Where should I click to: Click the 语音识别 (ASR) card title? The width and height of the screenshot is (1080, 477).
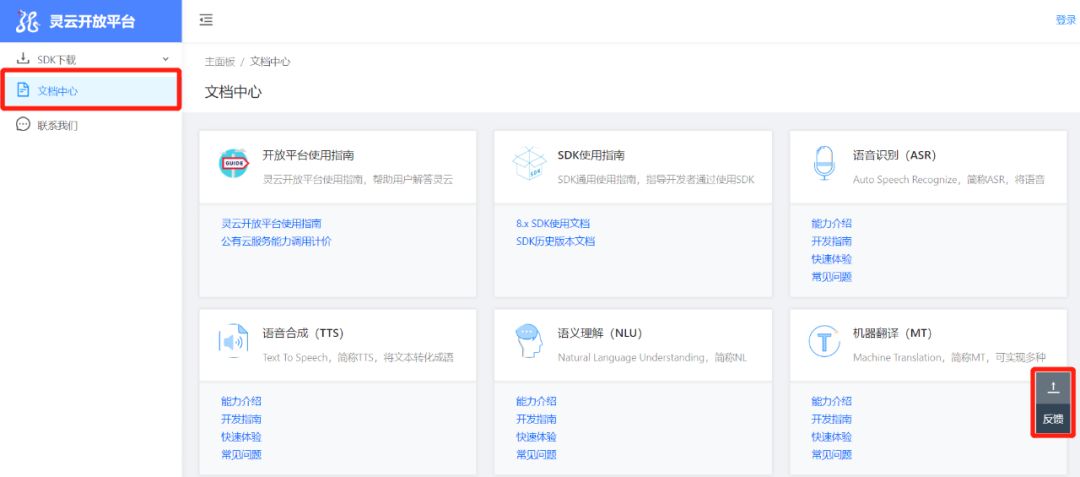pyautogui.click(x=895, y=156)
